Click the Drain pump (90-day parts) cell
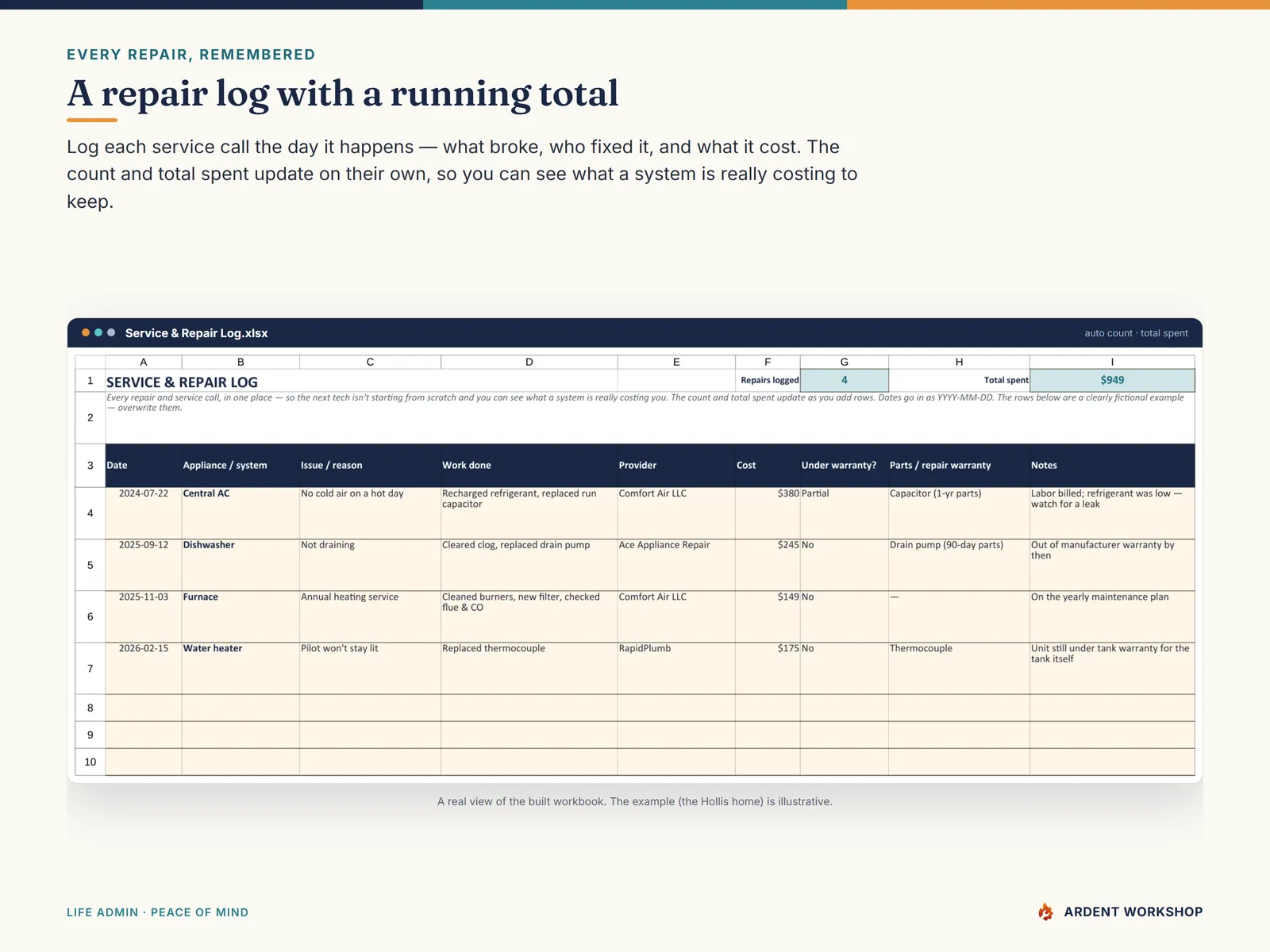Image resolution: width=1270 pixels, height=952 pixels. [x=959, y=565]
